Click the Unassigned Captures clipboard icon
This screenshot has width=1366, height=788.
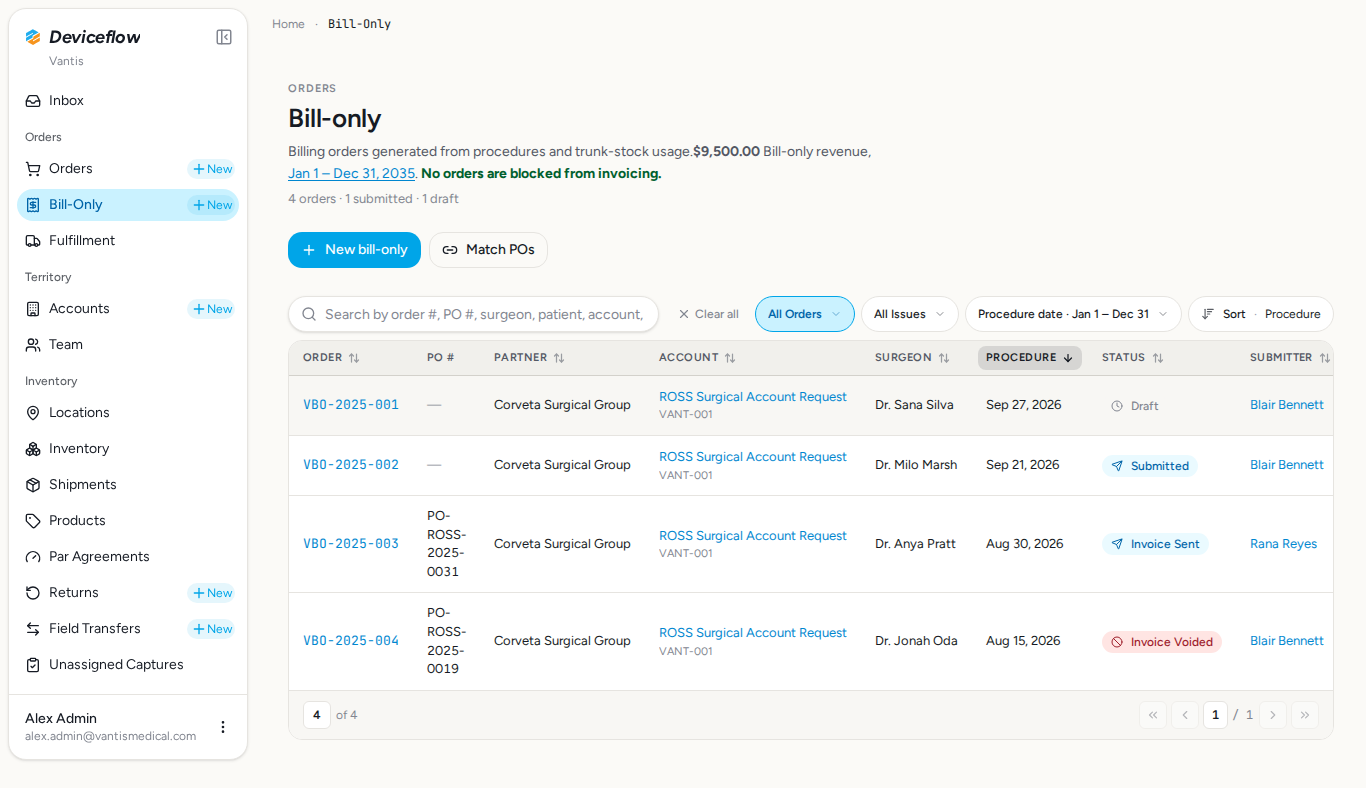(33, 665)
